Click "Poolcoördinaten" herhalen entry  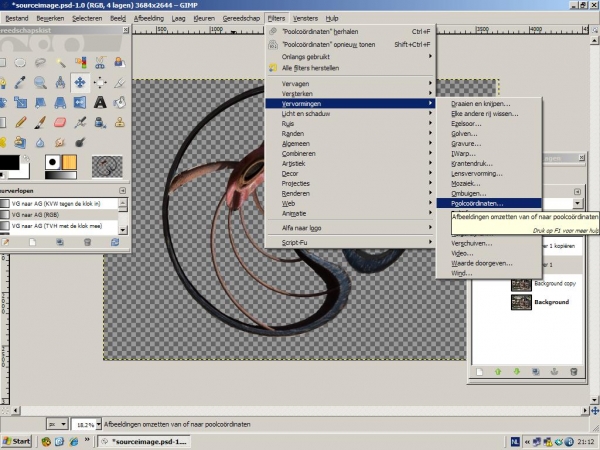pyautogui.click(x=351, y=31)
